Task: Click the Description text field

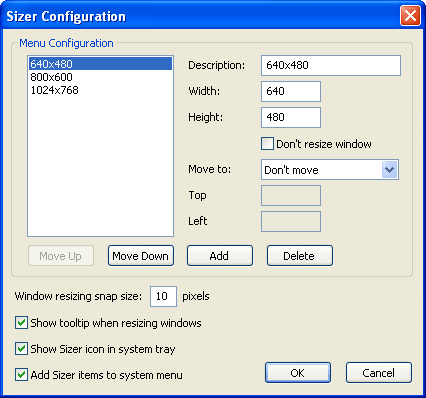Action: tap(331, 65)
